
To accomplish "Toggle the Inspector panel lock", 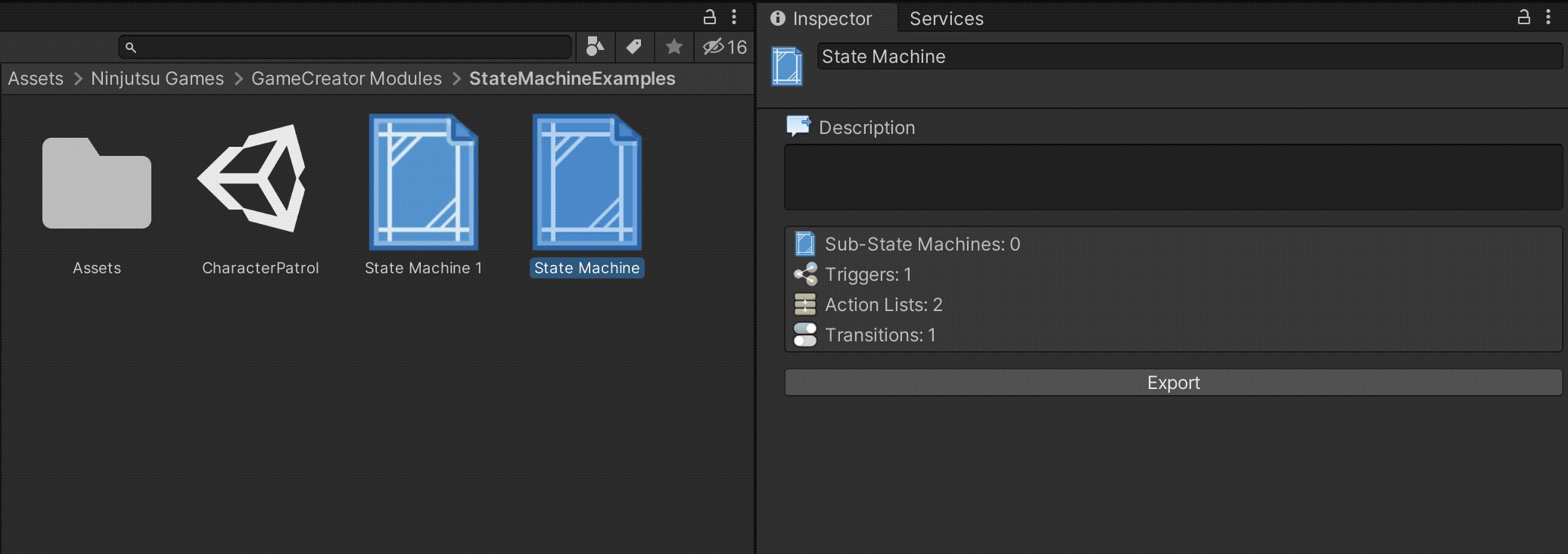I will point(1524,16).
